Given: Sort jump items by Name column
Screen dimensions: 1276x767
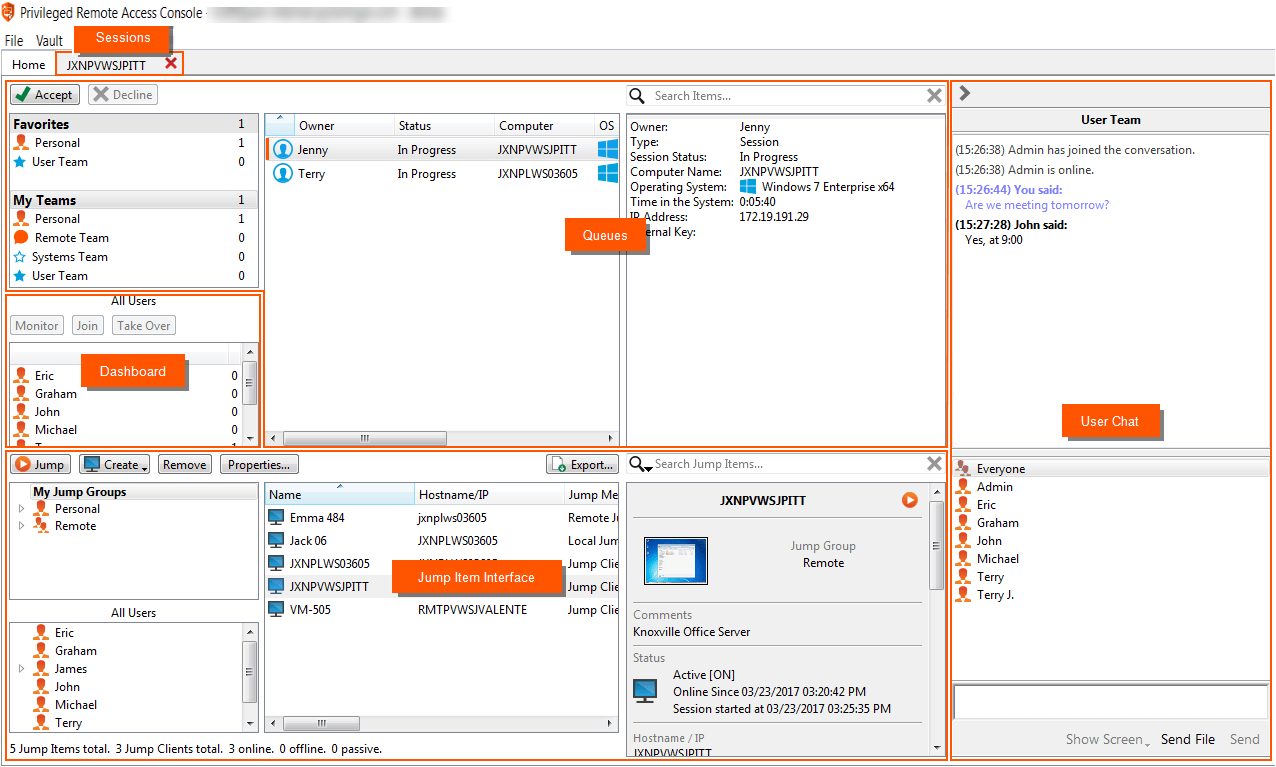Looking at the screenshot, I should coord(339,495).
